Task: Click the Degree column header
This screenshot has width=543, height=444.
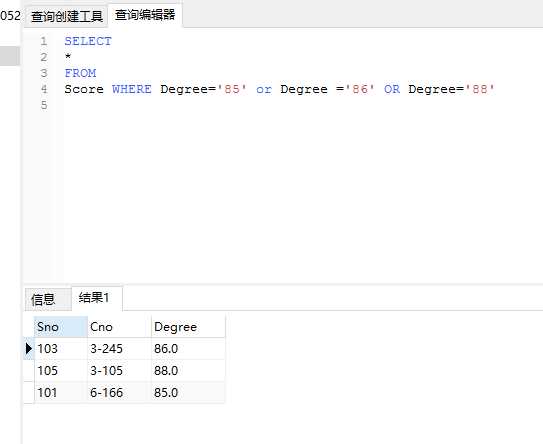Action: click(188, 327)
